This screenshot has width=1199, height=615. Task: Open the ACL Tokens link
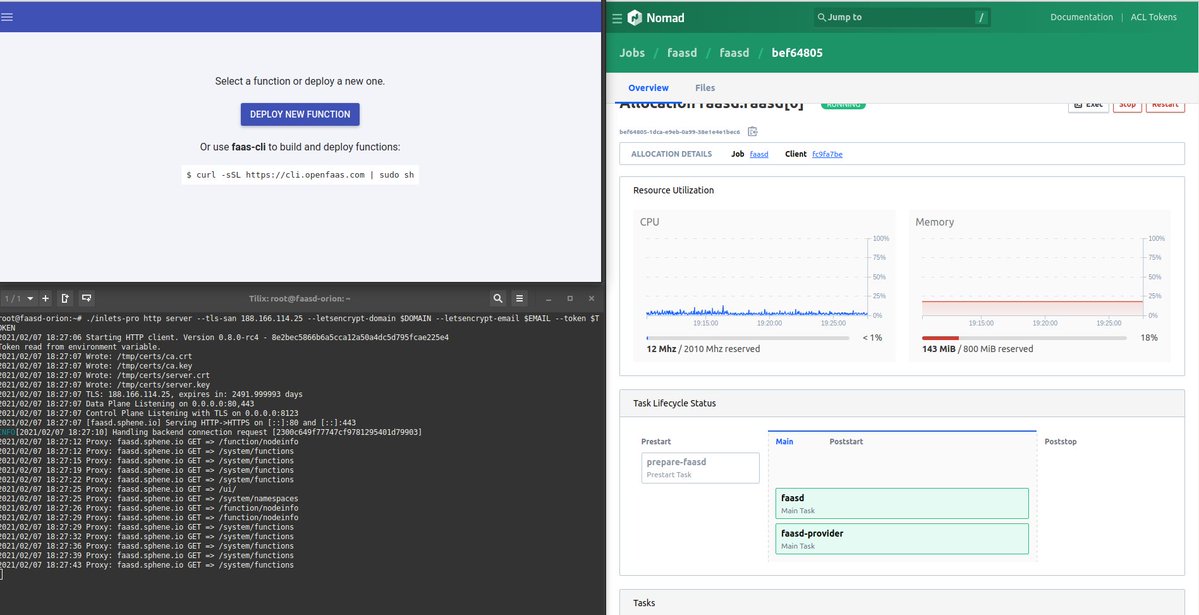click(x=1154, y=17)
